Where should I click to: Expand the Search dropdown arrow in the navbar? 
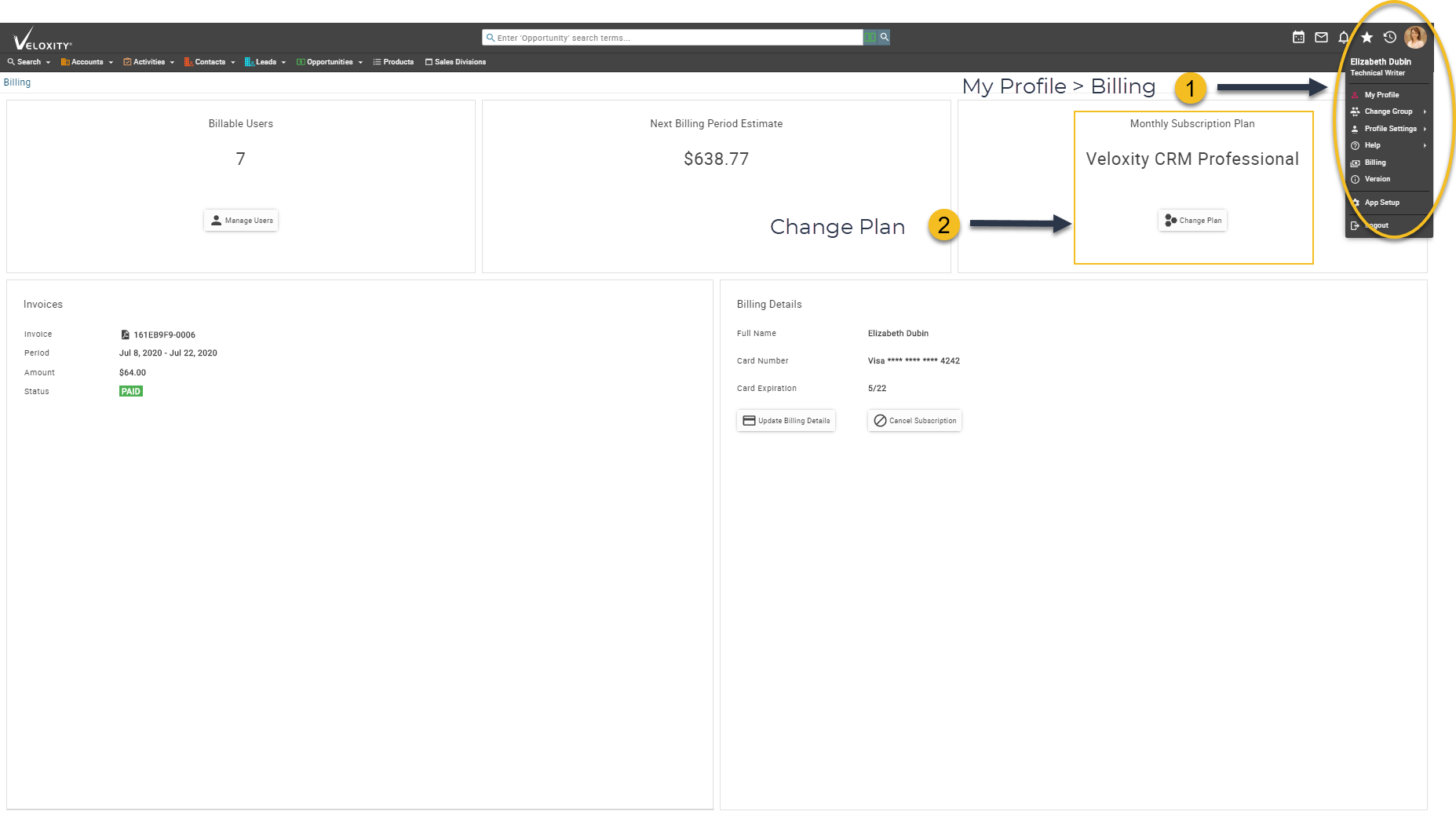[48, 63]
